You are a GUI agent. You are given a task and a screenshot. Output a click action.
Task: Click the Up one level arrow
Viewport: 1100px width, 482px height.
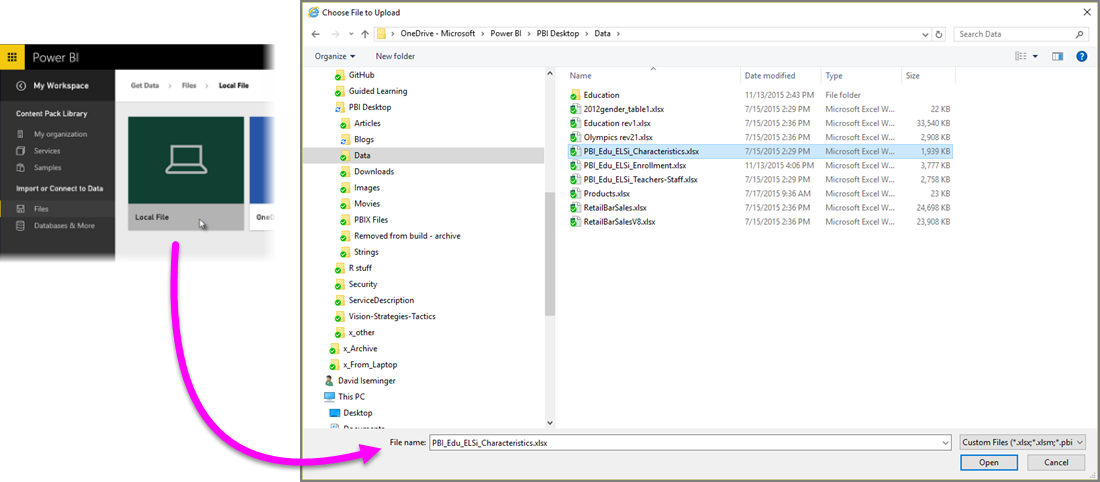(x=365, y=34)
